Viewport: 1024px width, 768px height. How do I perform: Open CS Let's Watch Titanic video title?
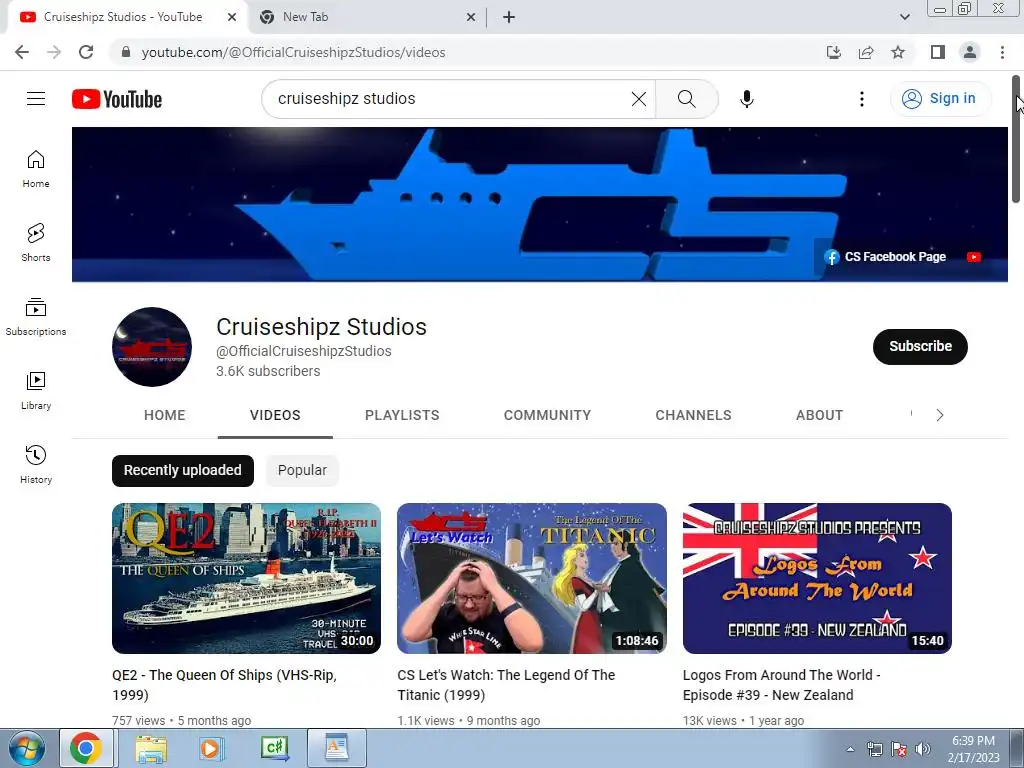(x=506, y=685)
